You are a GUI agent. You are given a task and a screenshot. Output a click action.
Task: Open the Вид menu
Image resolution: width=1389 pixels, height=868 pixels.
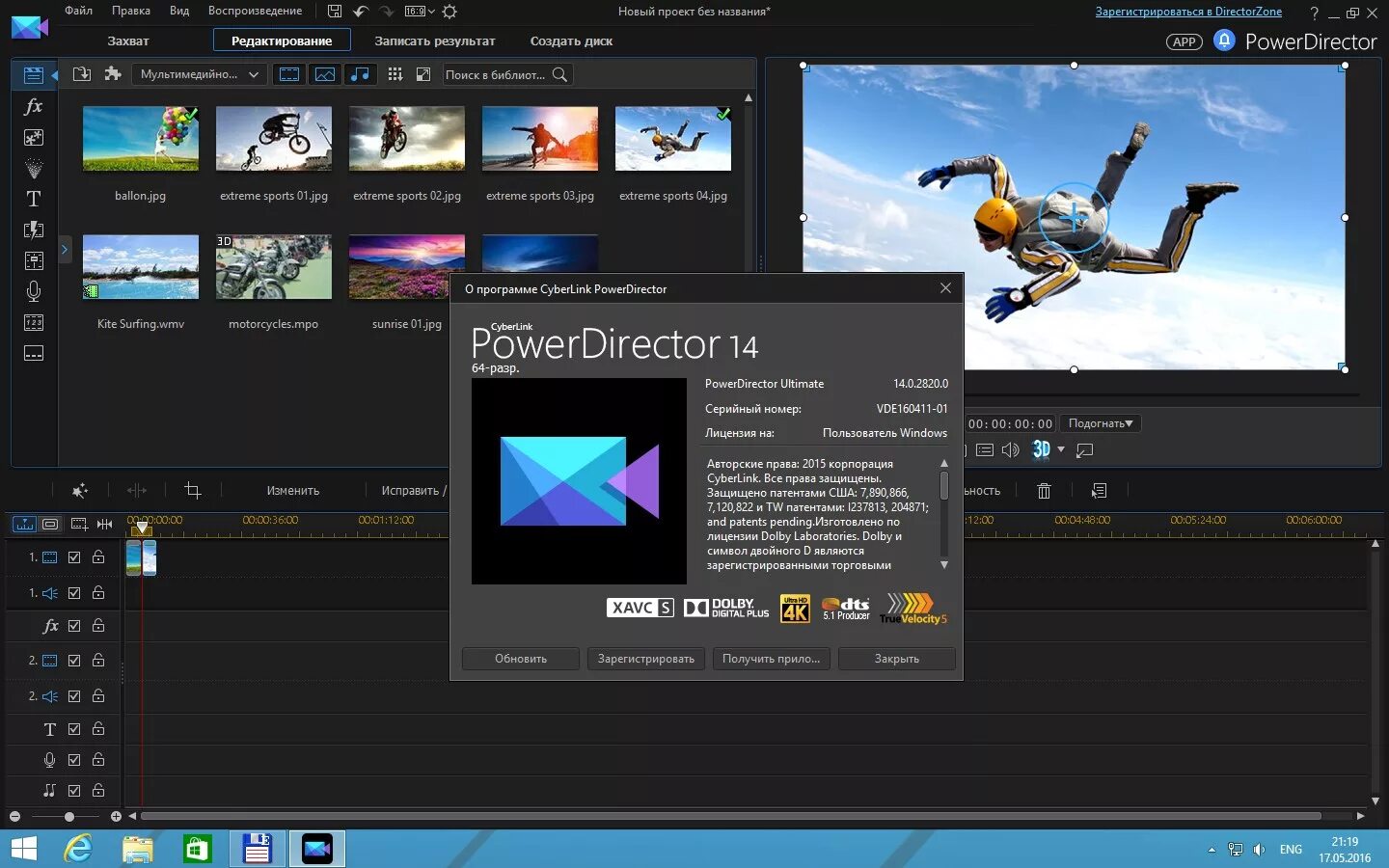pos(179,11)
